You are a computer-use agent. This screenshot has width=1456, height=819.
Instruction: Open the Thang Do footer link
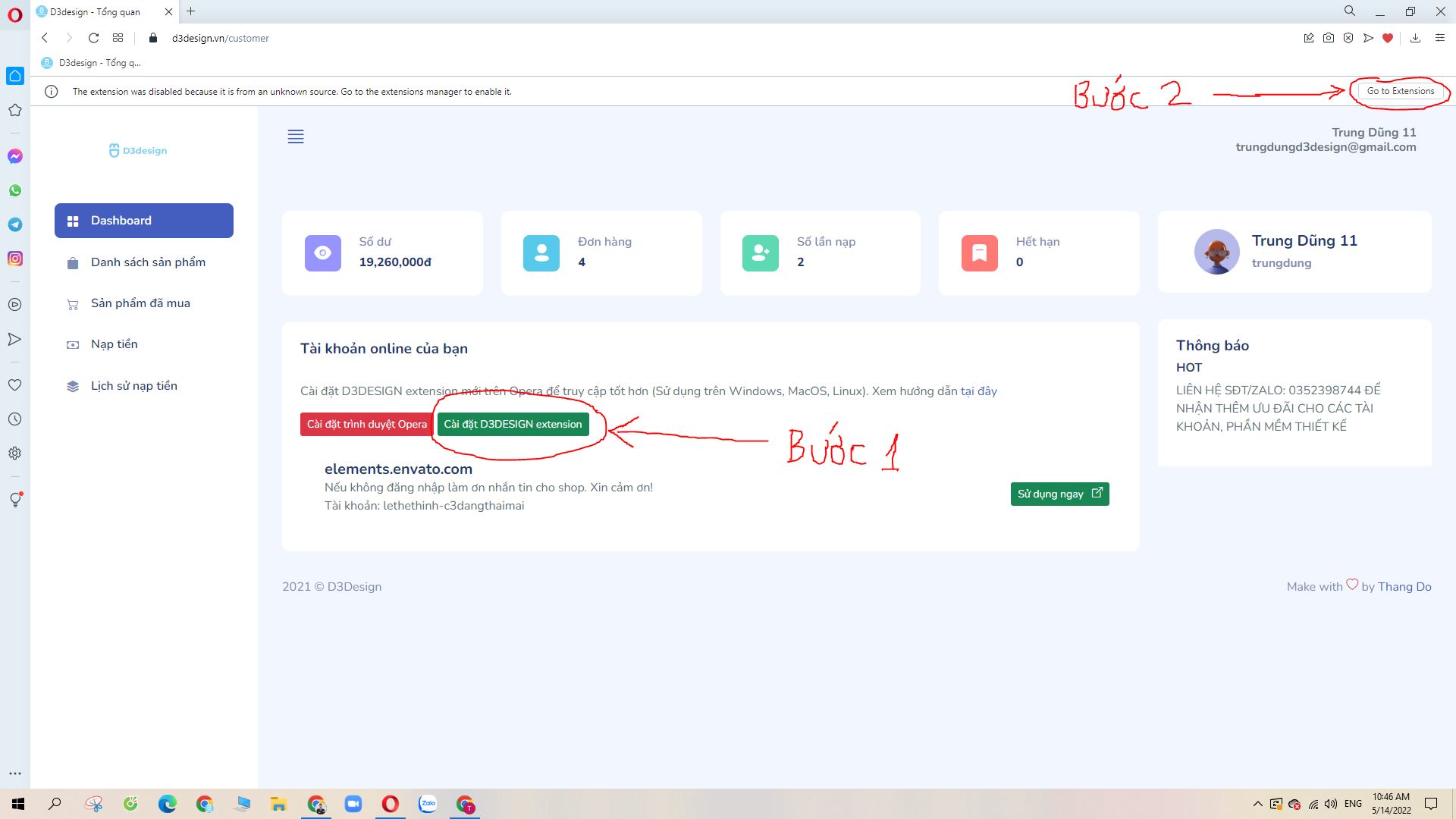tap(1404, 587)
